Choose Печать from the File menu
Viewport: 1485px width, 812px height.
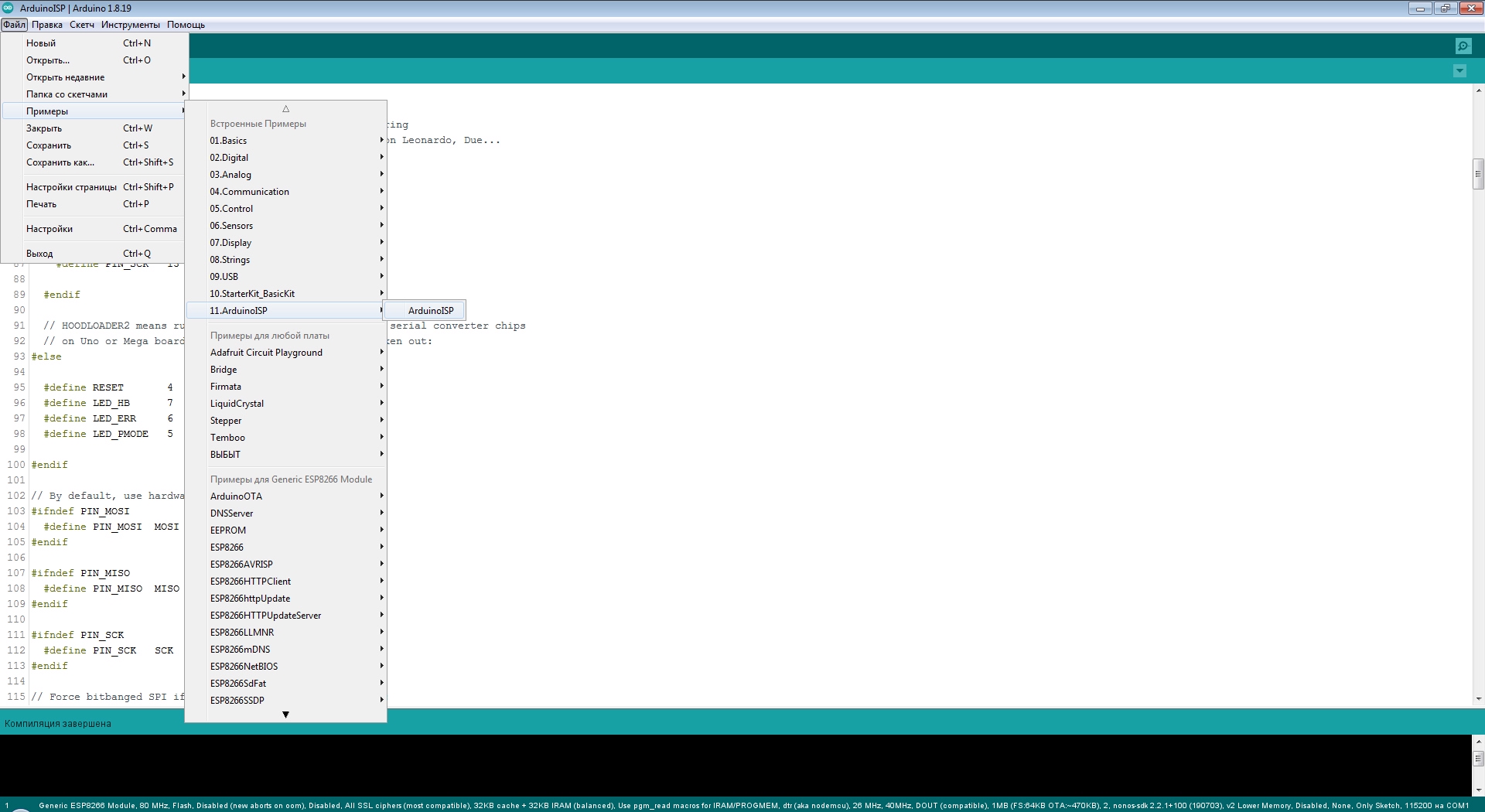coord(94,204)
